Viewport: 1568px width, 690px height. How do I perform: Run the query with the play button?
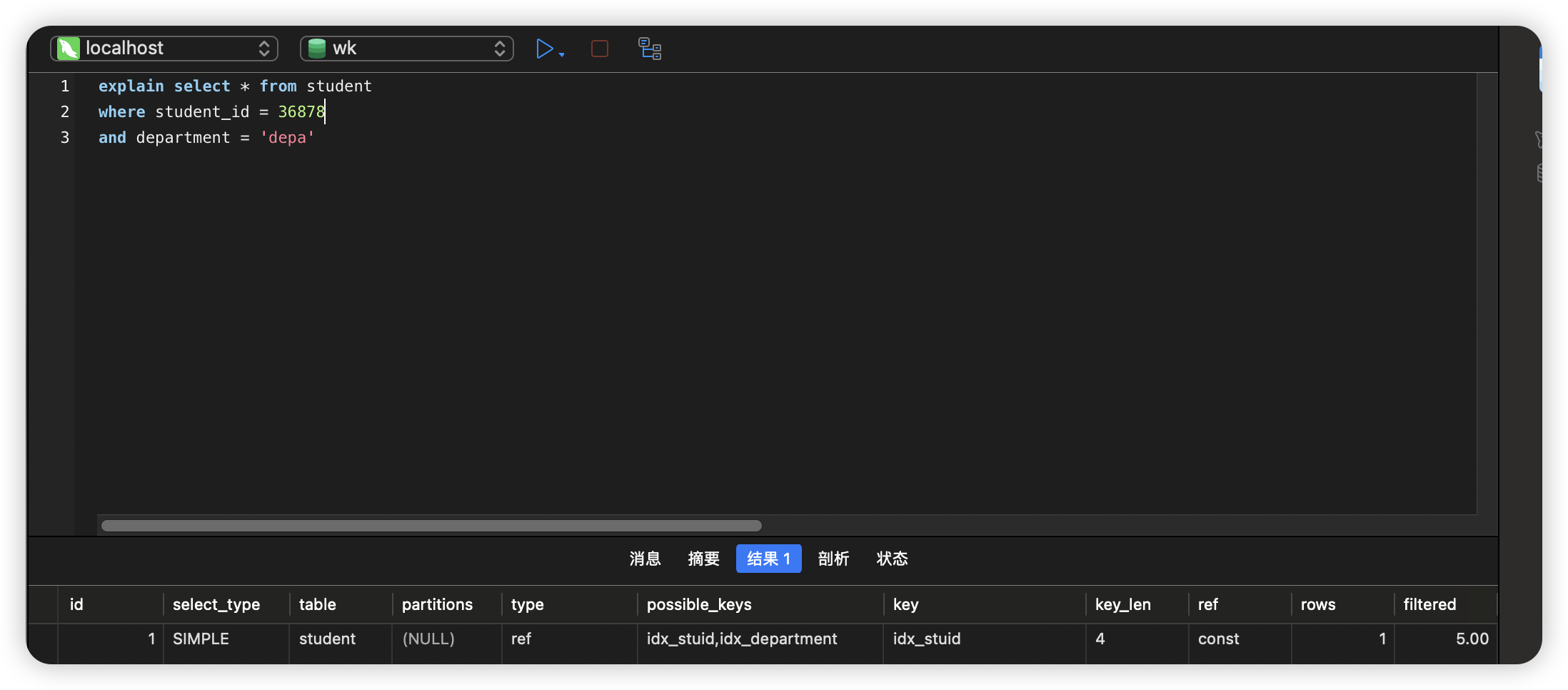[544, 49]
